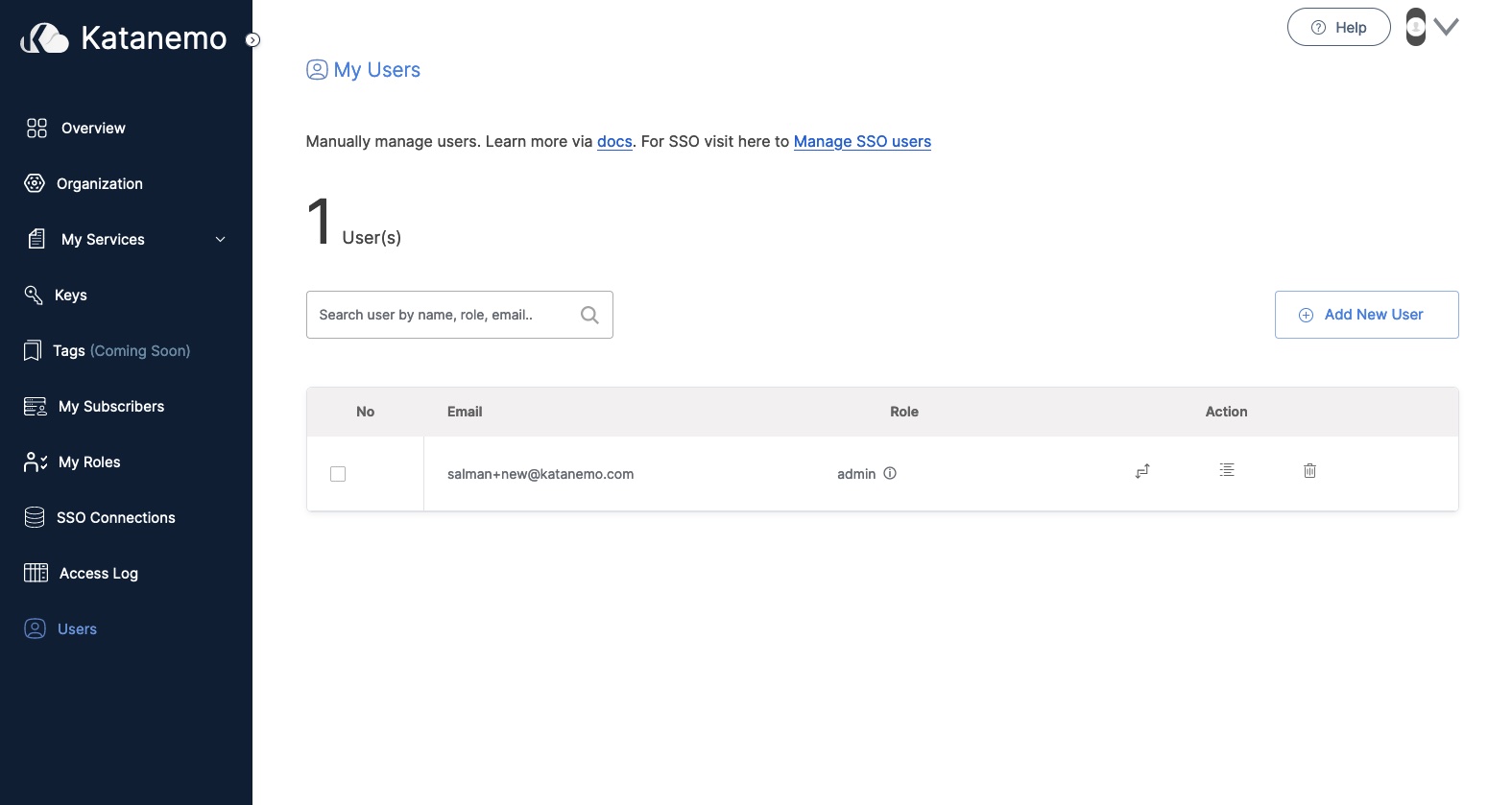Go to Organization section
The image size is (1512, 805).
tap(100, 183)
